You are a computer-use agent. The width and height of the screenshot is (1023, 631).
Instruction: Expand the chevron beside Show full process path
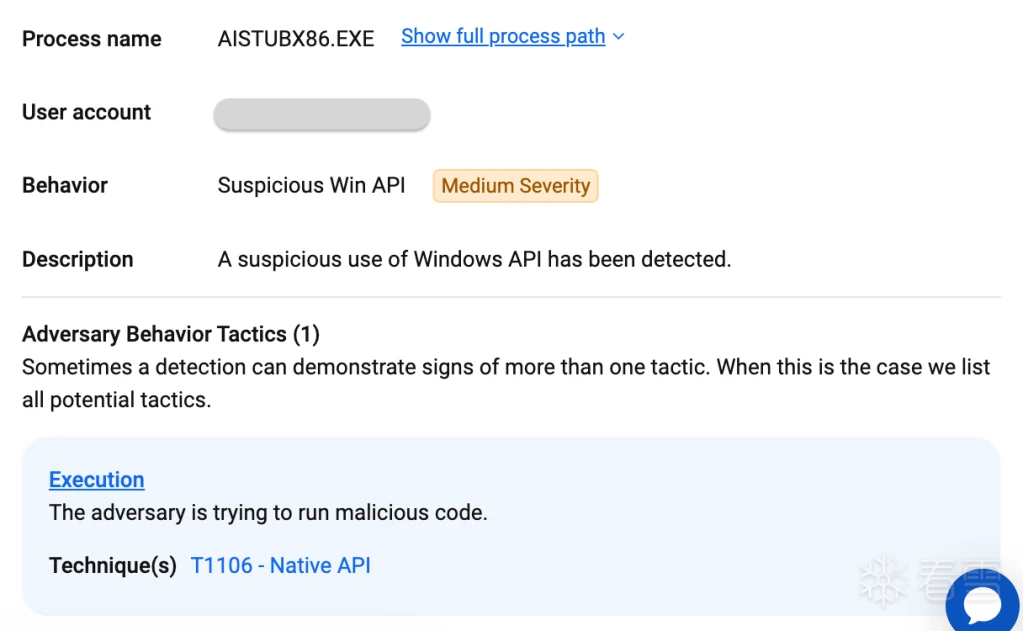click(x=619, y=37)
